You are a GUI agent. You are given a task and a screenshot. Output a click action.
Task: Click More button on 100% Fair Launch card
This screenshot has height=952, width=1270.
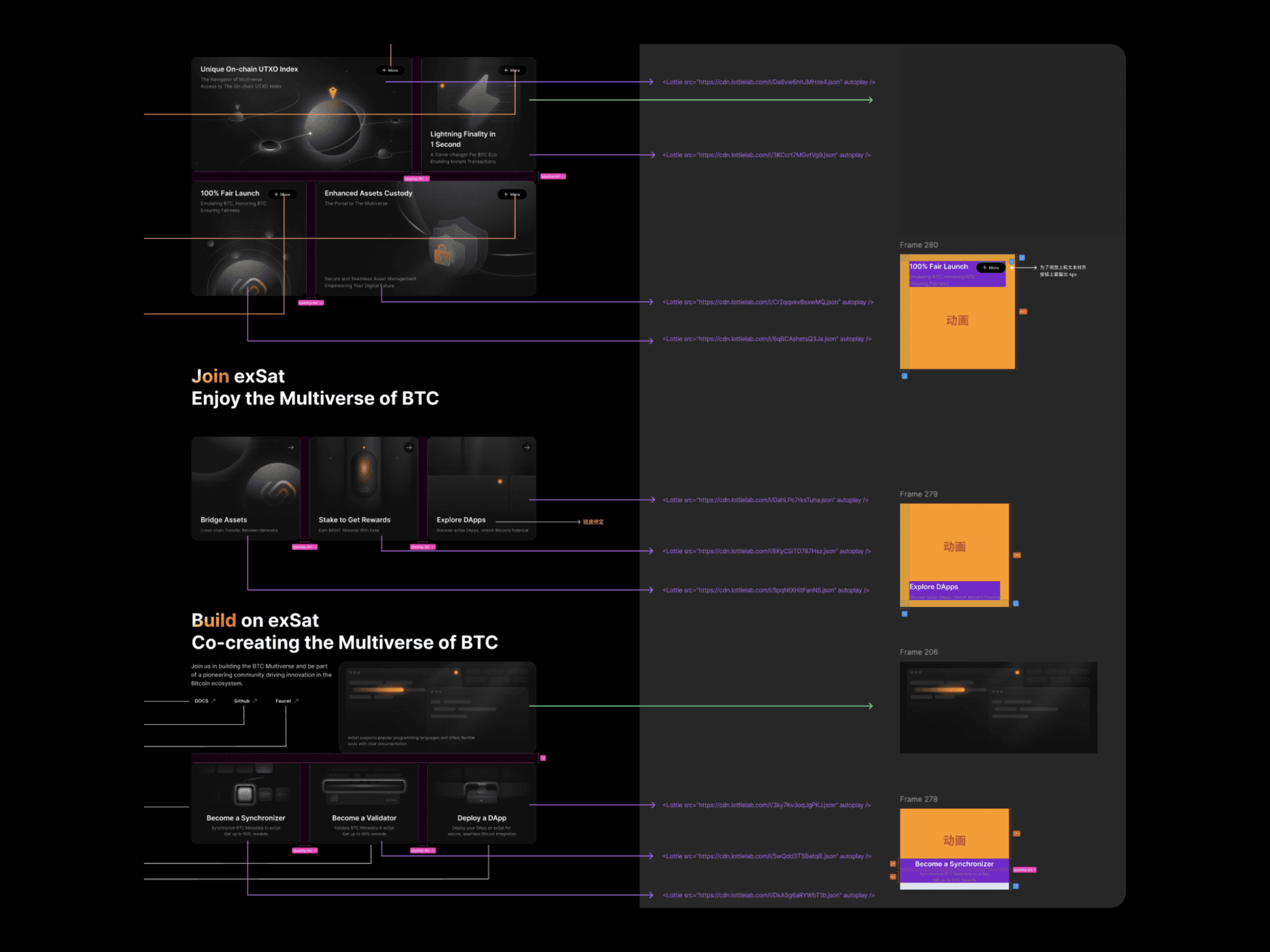point(282,194)
